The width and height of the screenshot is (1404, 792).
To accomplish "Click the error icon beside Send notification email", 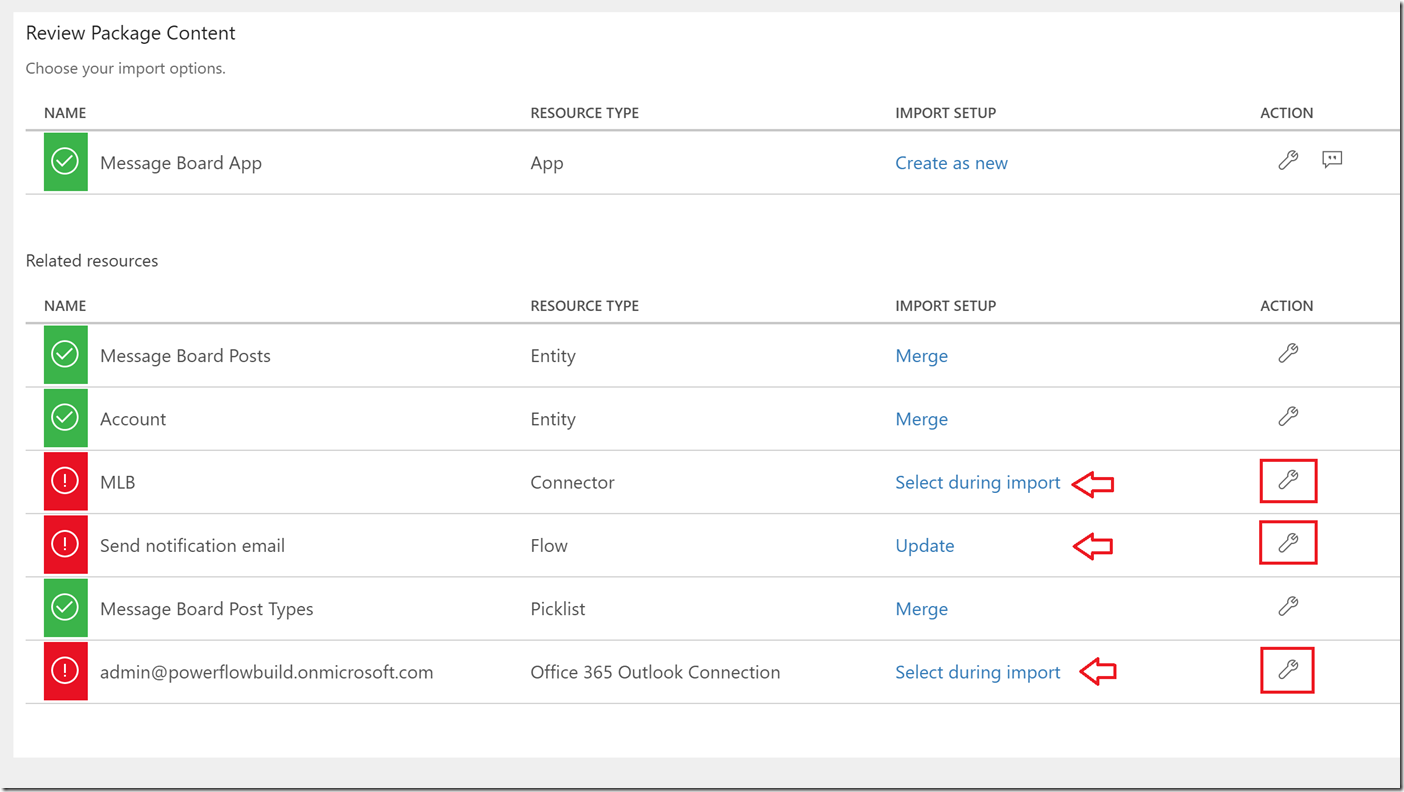I will point(65,544).
